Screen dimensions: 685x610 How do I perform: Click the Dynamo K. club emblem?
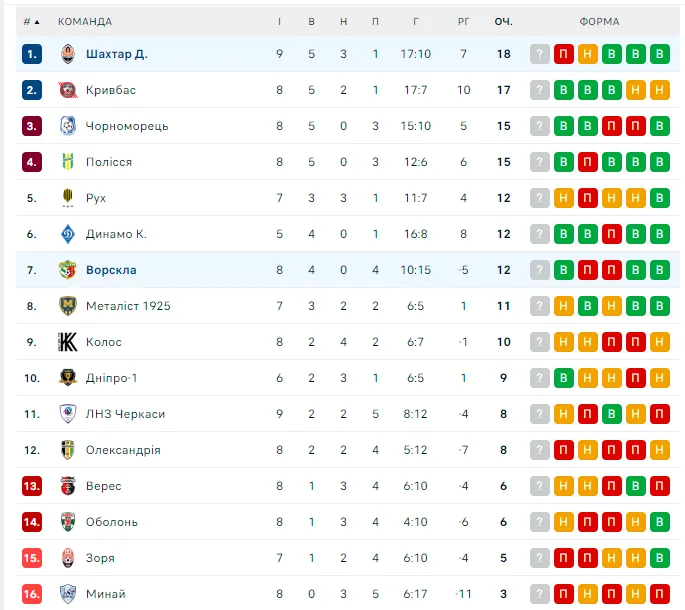[68, 234]
